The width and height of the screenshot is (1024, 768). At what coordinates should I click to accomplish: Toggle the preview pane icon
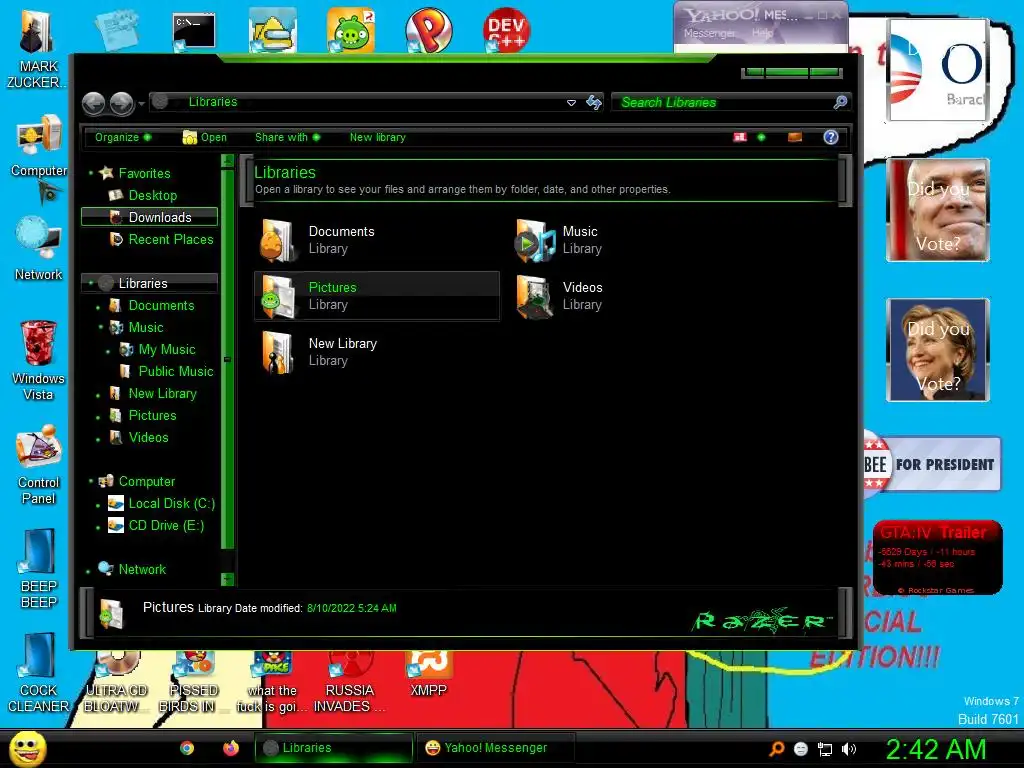click(795, 137)
